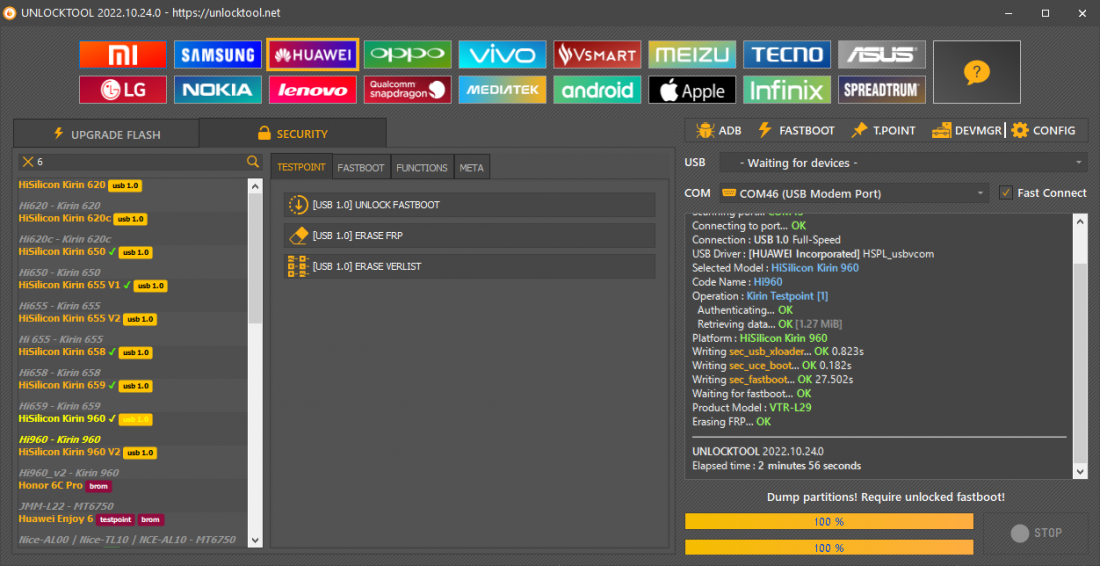Open the OPPO brand tile

click(408, 54)
